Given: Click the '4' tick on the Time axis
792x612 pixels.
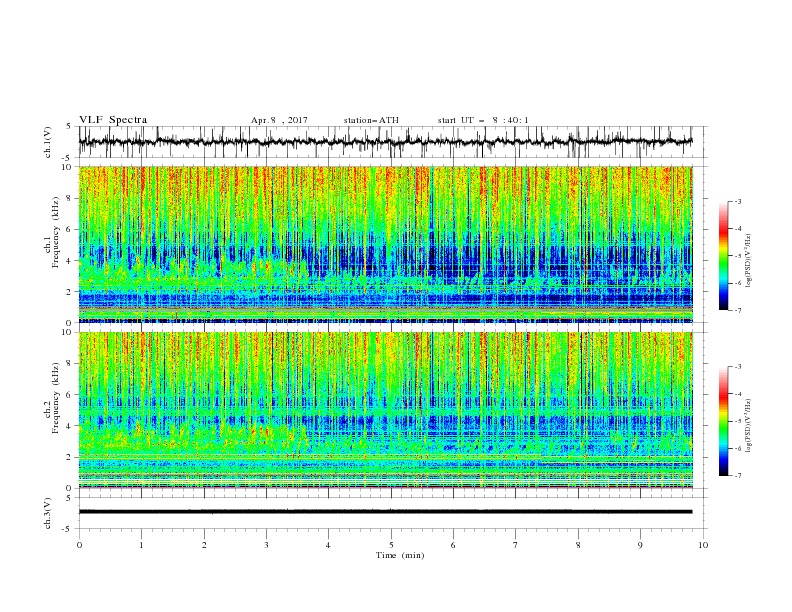Looking at the screenshot, I should [328, 545].
